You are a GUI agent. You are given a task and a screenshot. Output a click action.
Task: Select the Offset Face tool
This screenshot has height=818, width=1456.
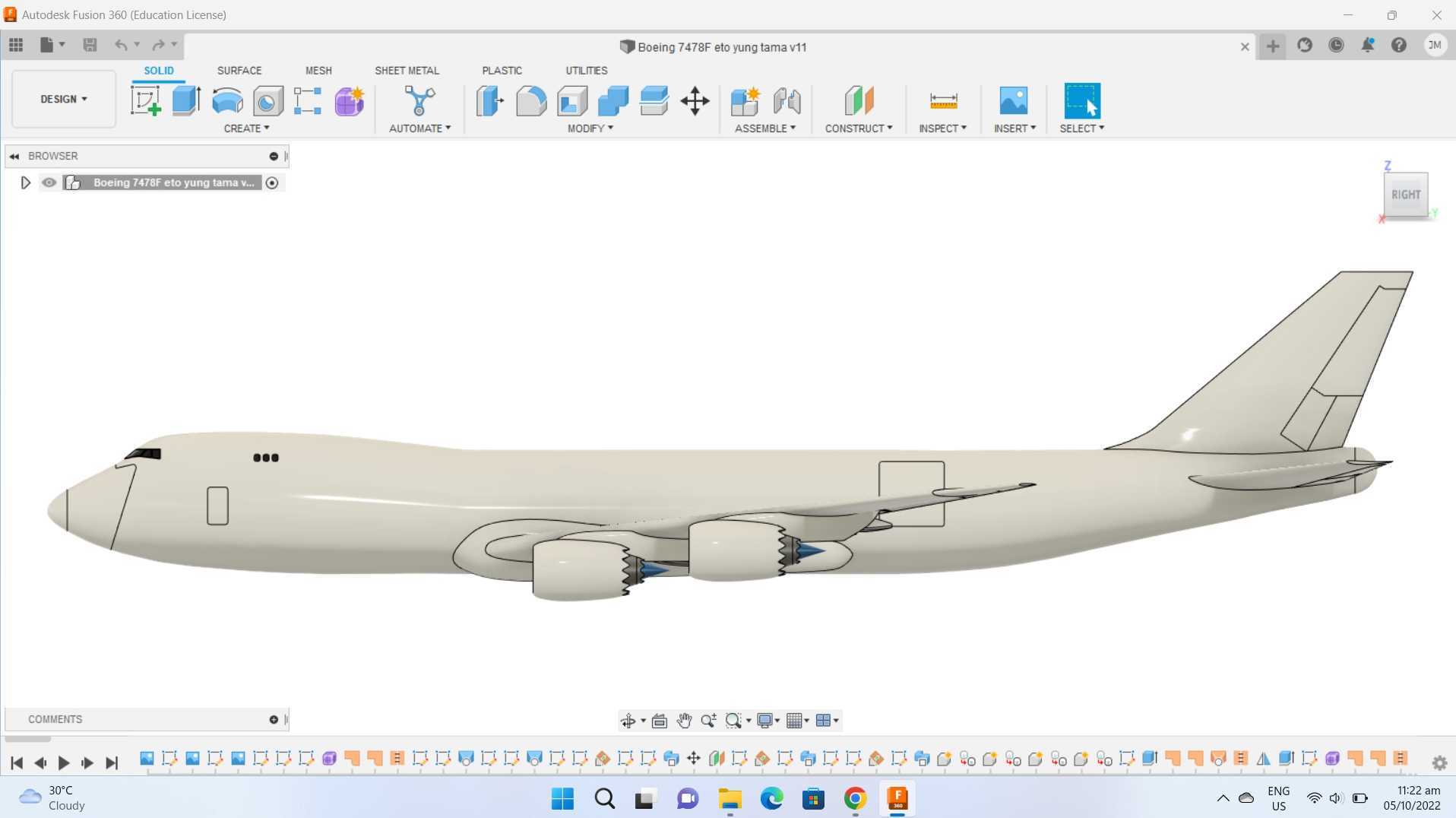tap(654, 100)
